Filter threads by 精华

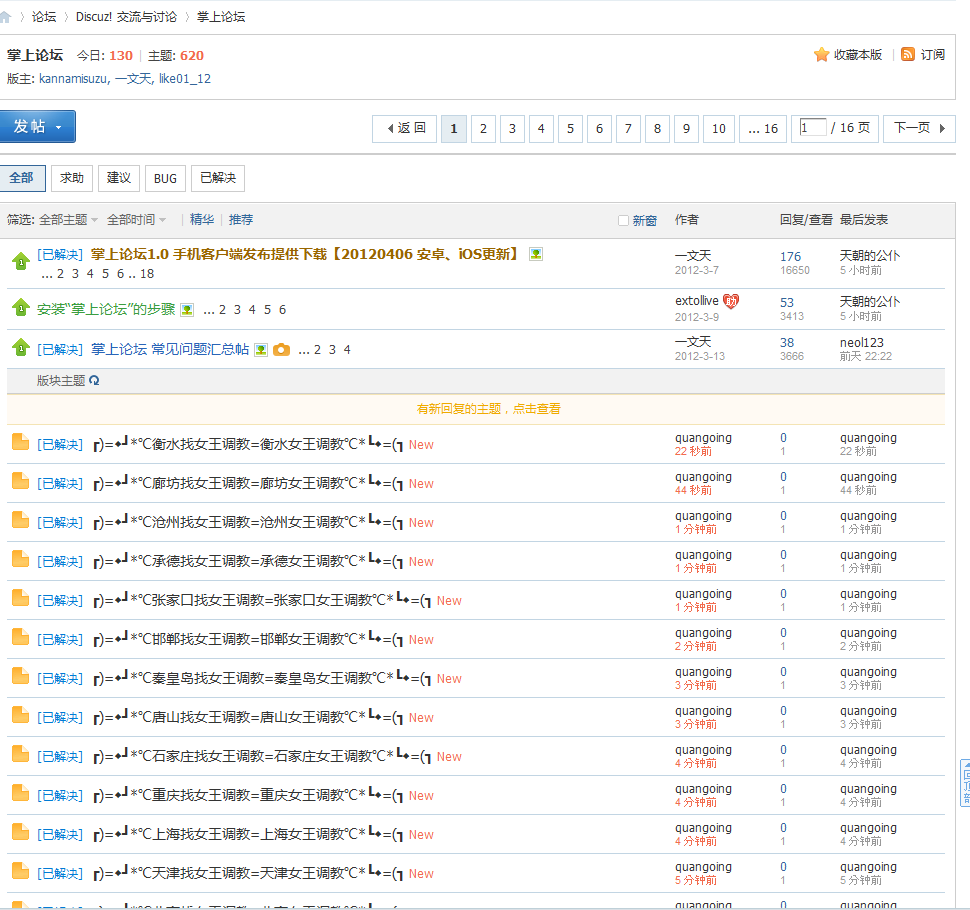tap(202, 220)
